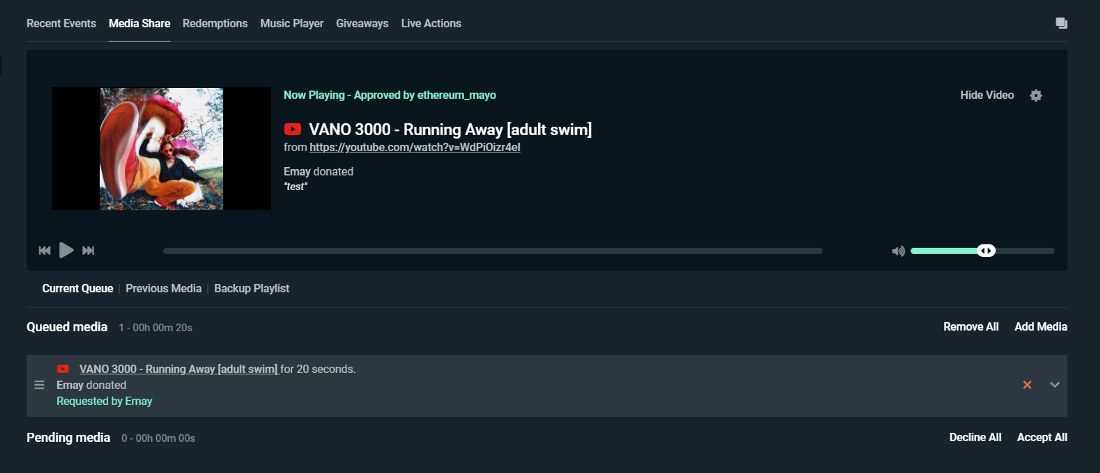1100x473 pixels.
Task: Click Accept All pending media
Action: click(1042, 437)
